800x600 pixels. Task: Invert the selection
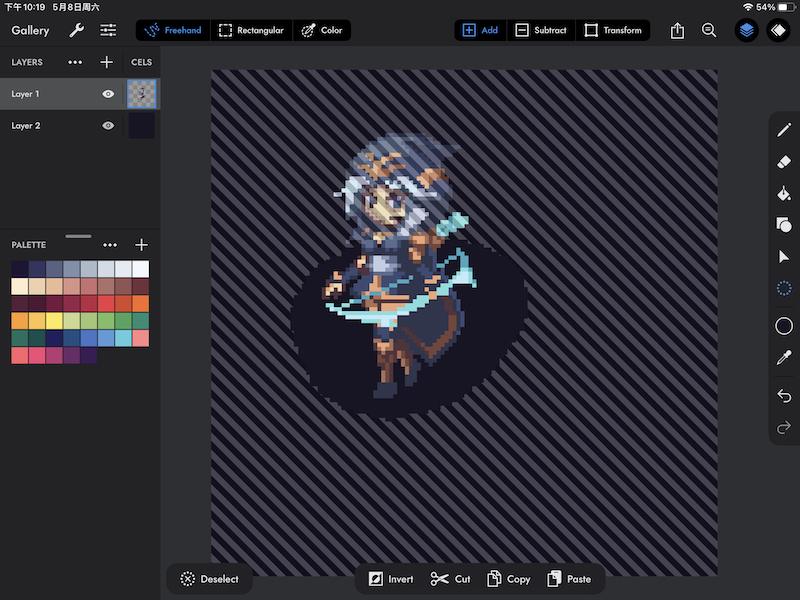390,578
